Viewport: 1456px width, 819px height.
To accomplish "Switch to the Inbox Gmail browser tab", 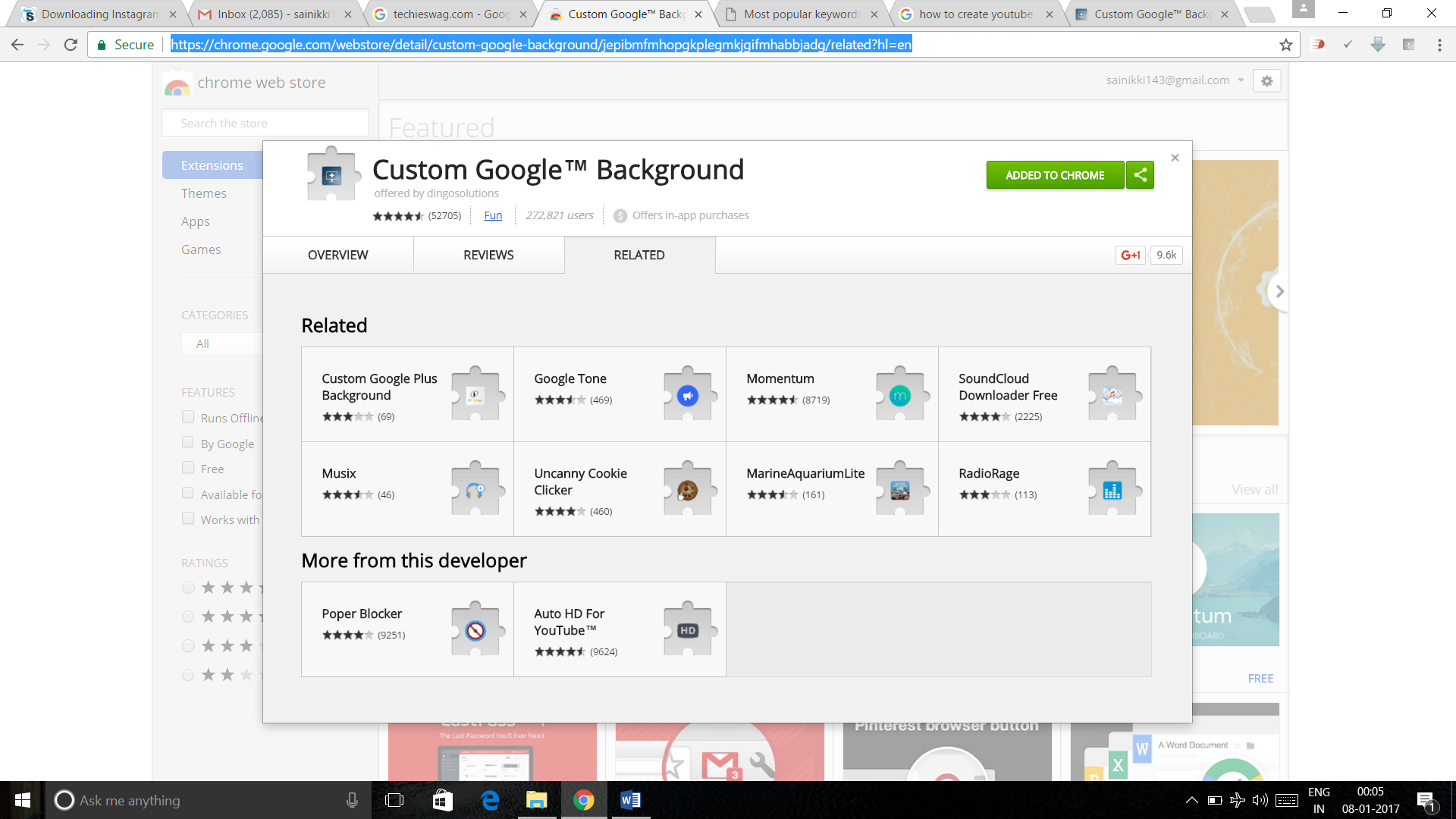I will (275, 14).
